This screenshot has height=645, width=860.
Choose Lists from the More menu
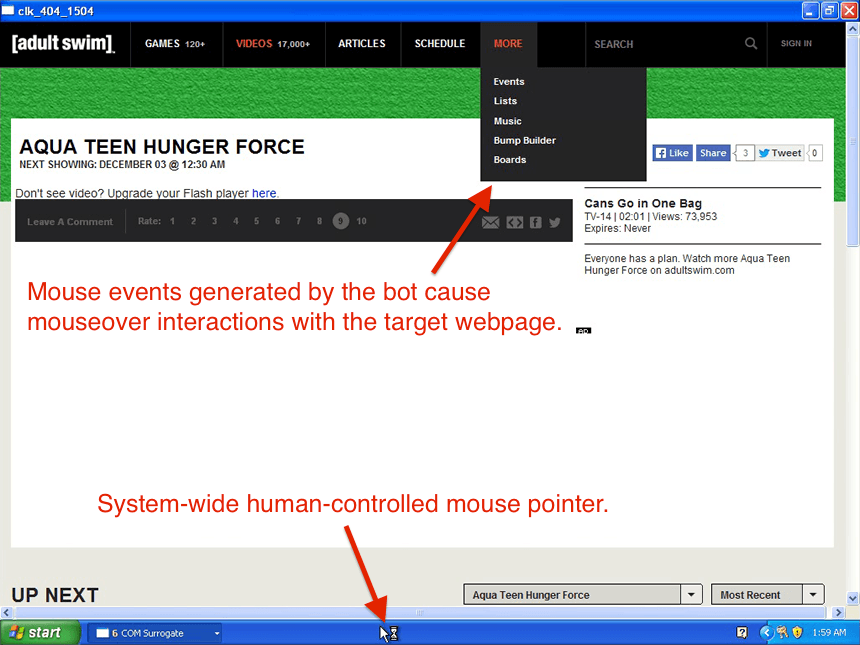(x=505, y=101)
